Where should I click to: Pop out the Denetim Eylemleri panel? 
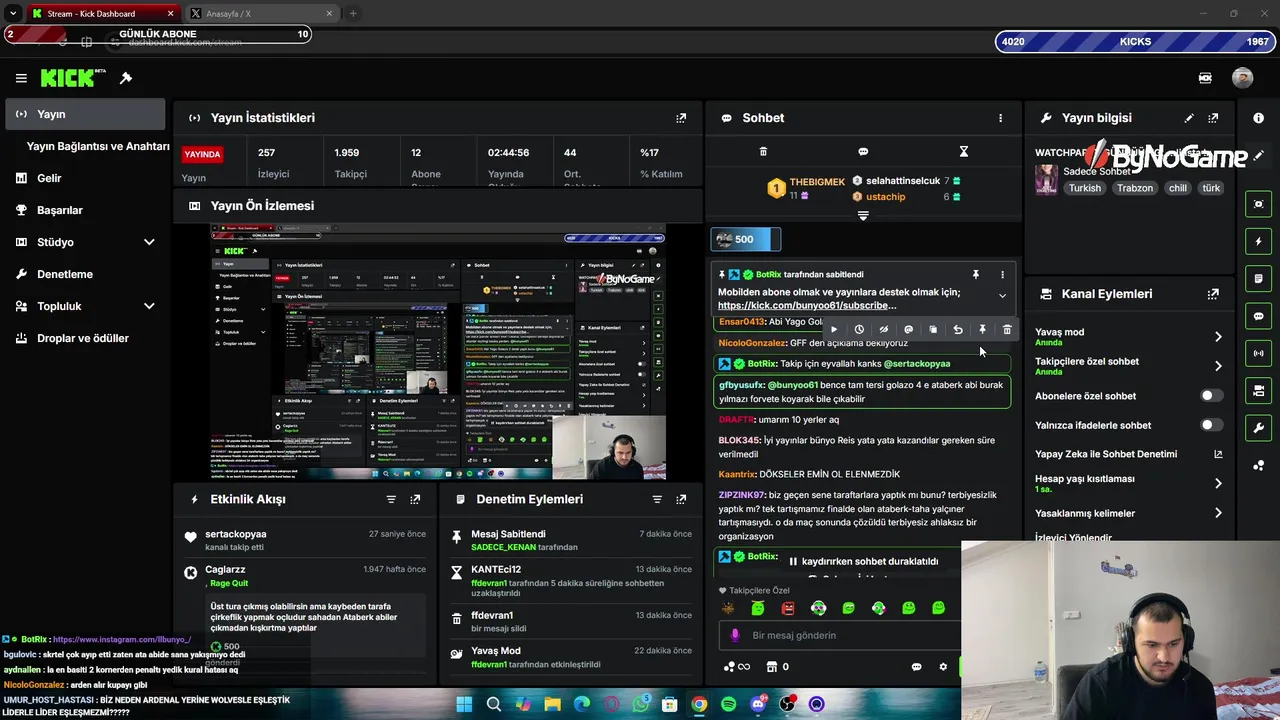click(681, 499)
